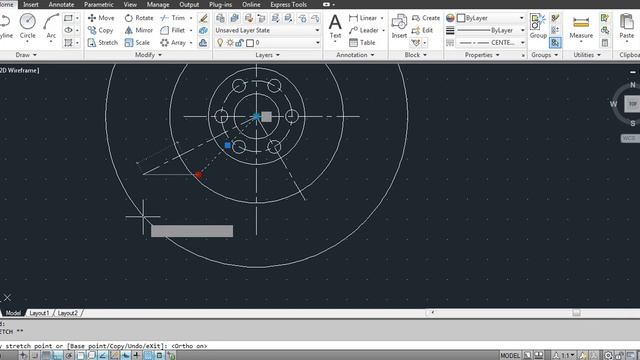Click the Leader annotation tool
The image size is (640, 360).
(364, 30)
